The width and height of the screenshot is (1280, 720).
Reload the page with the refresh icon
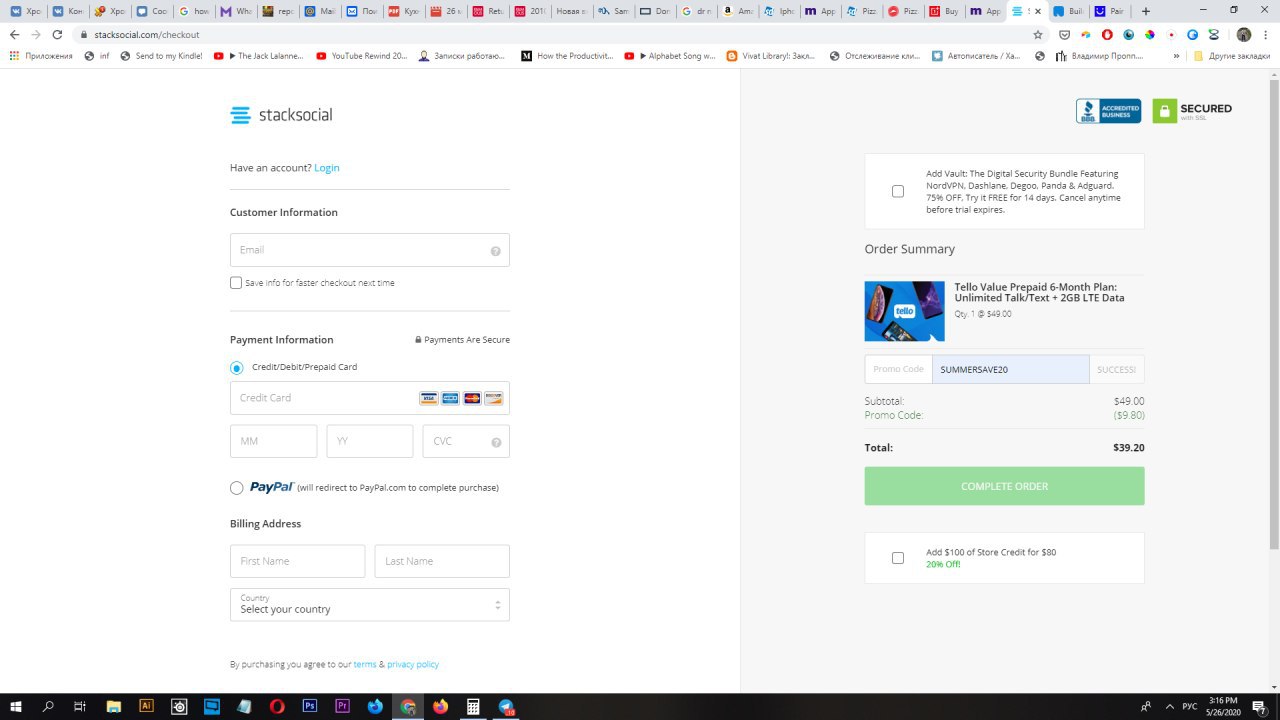58,34
